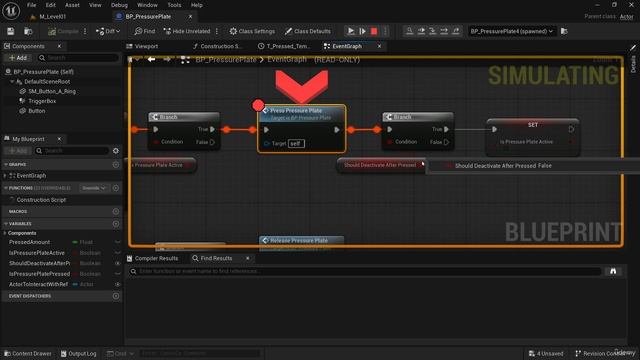Open the Debug menu
The height and width of the screenshot is (360, 640).
click(x=119, y=5)
